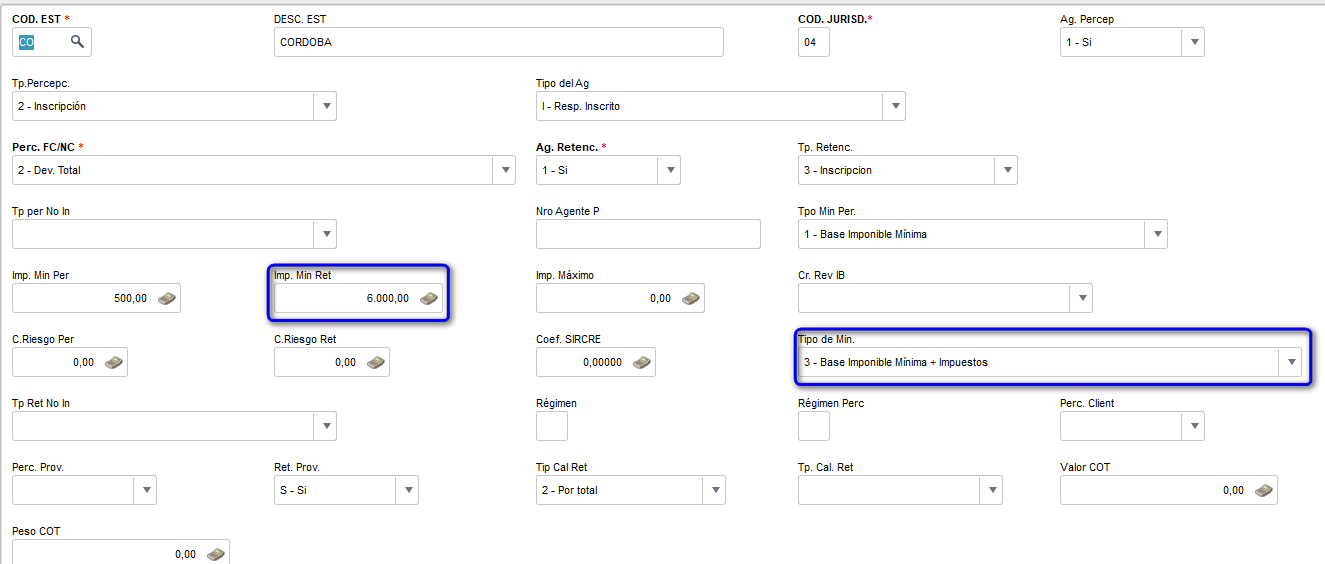Viewport: 1325px width, 564px height.
Task: Open the Perc. FC/NC dropdown
Action: click(x=504, y=170)
